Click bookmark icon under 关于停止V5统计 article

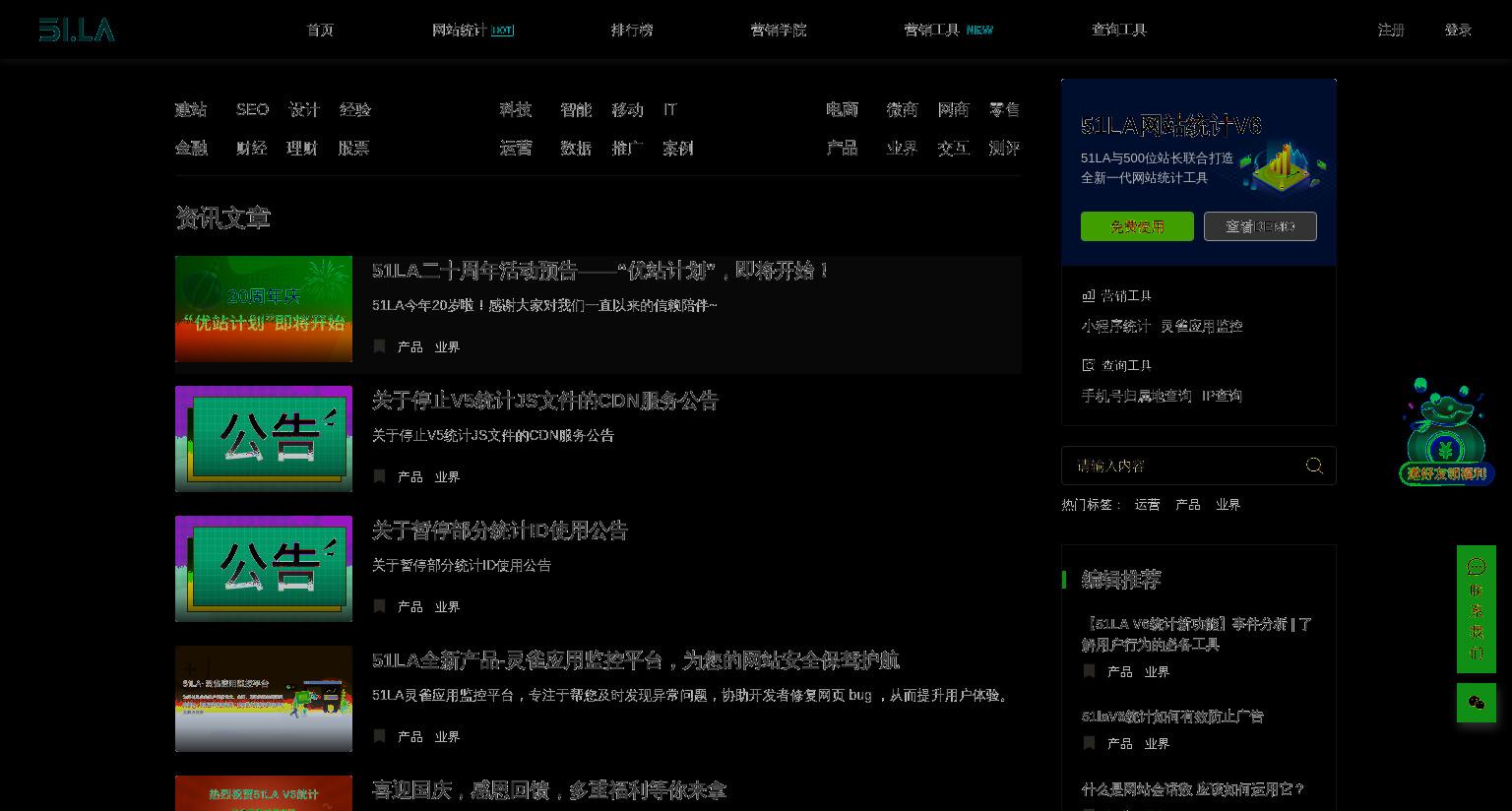379,476
